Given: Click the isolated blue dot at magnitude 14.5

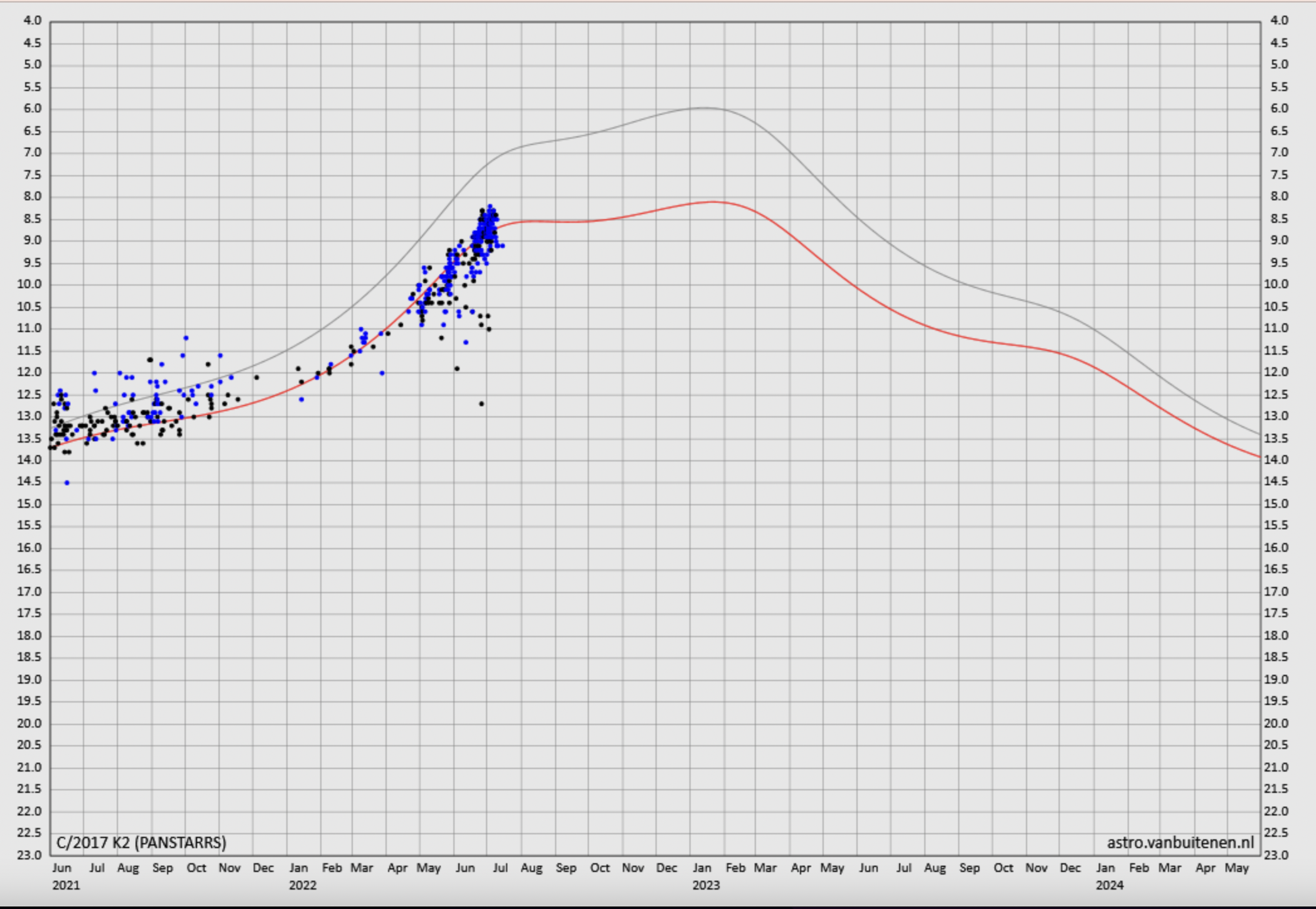Looking at the screenshot, I should (x=67, y=483).
